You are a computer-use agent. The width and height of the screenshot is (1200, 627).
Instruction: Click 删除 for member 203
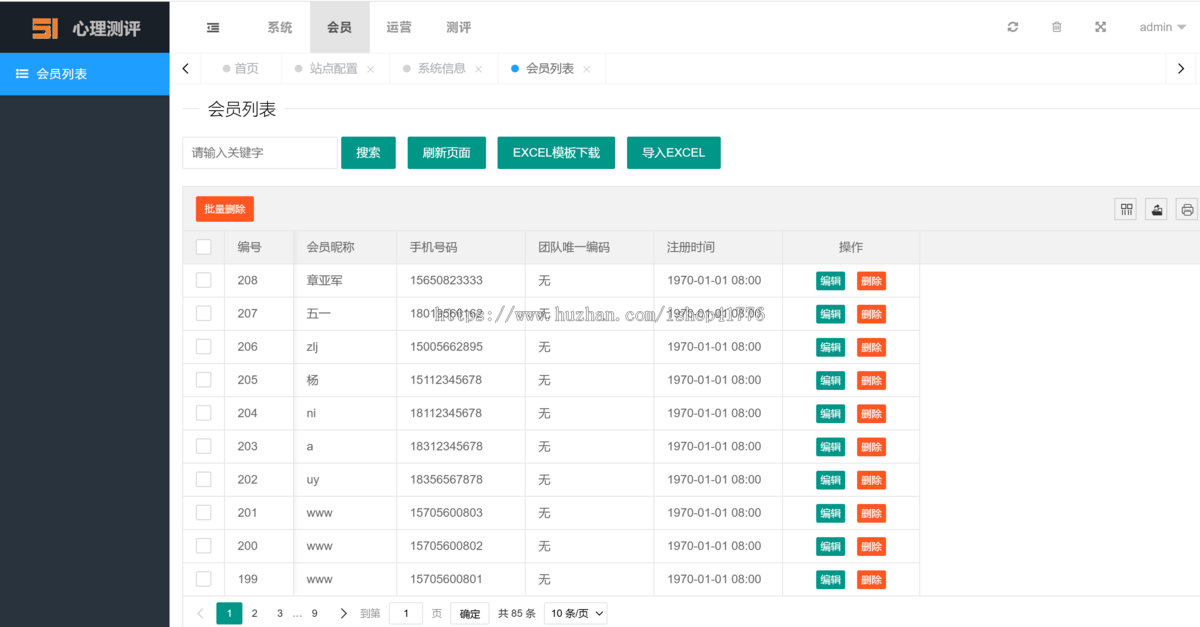click(x=871, y=447)
